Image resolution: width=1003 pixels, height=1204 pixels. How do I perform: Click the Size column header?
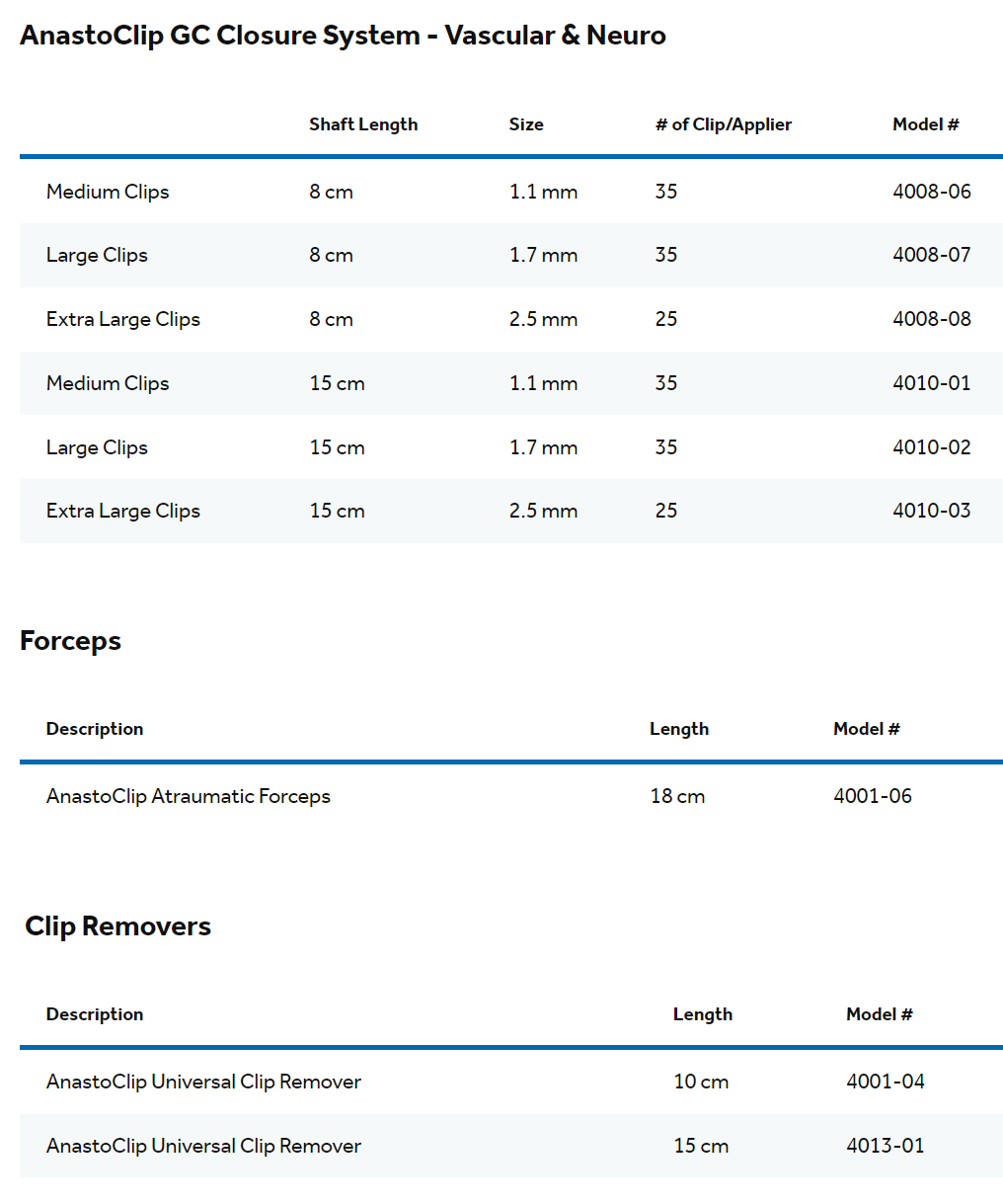click(525, 124)
